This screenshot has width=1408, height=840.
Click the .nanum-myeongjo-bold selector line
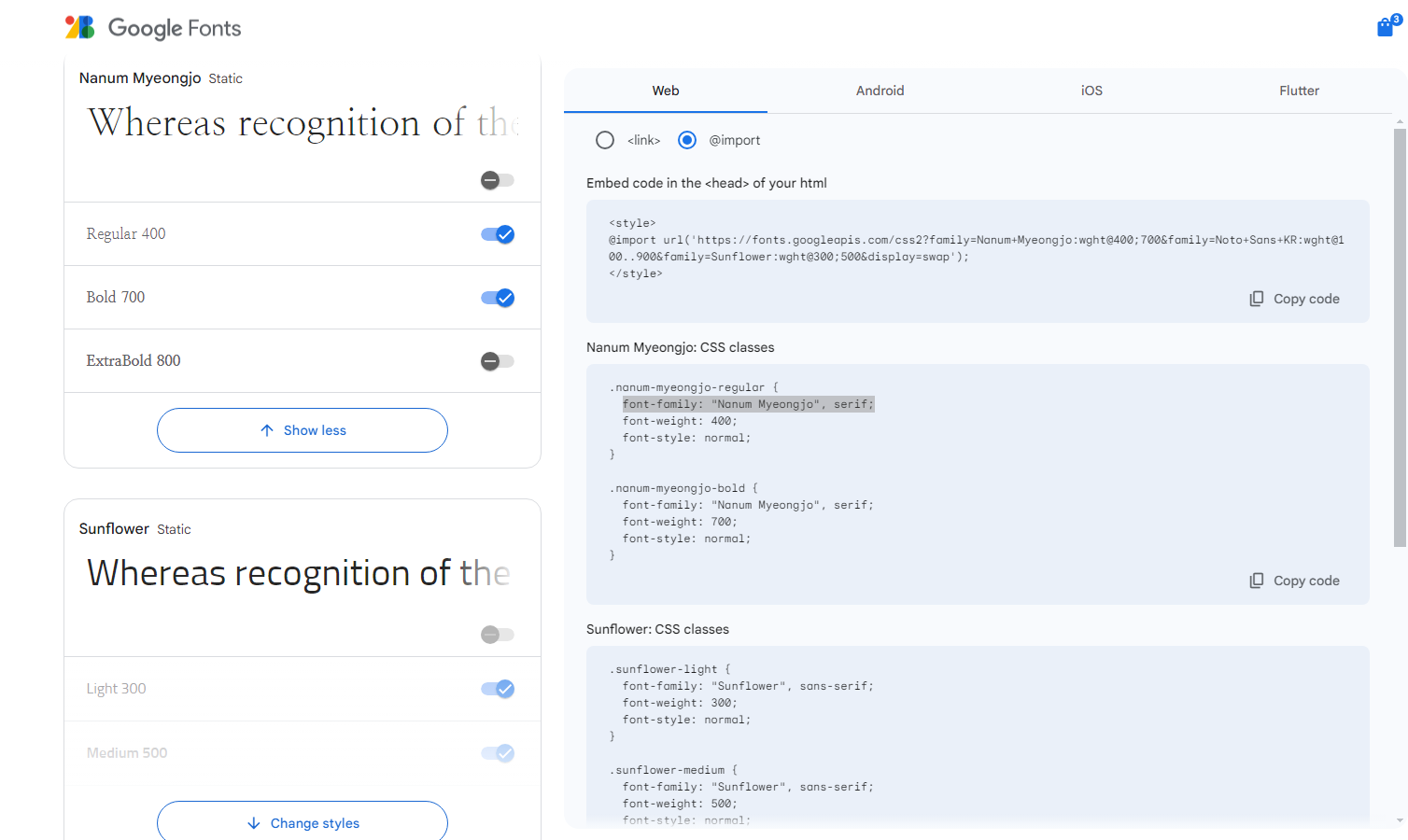683,488
